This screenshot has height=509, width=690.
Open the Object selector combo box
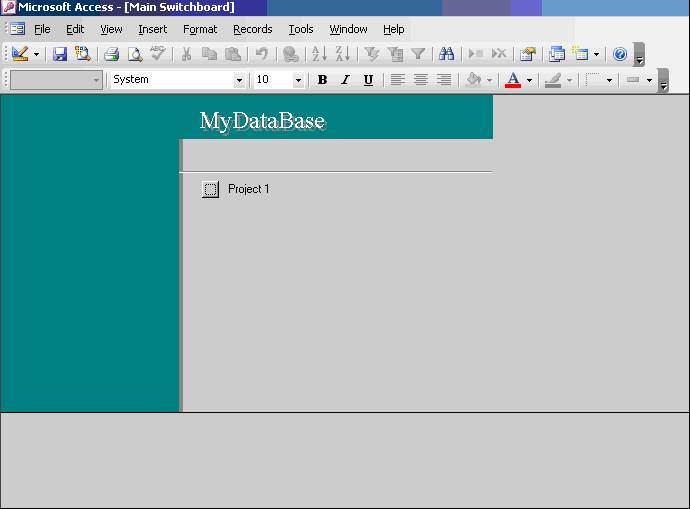[56, 80]
